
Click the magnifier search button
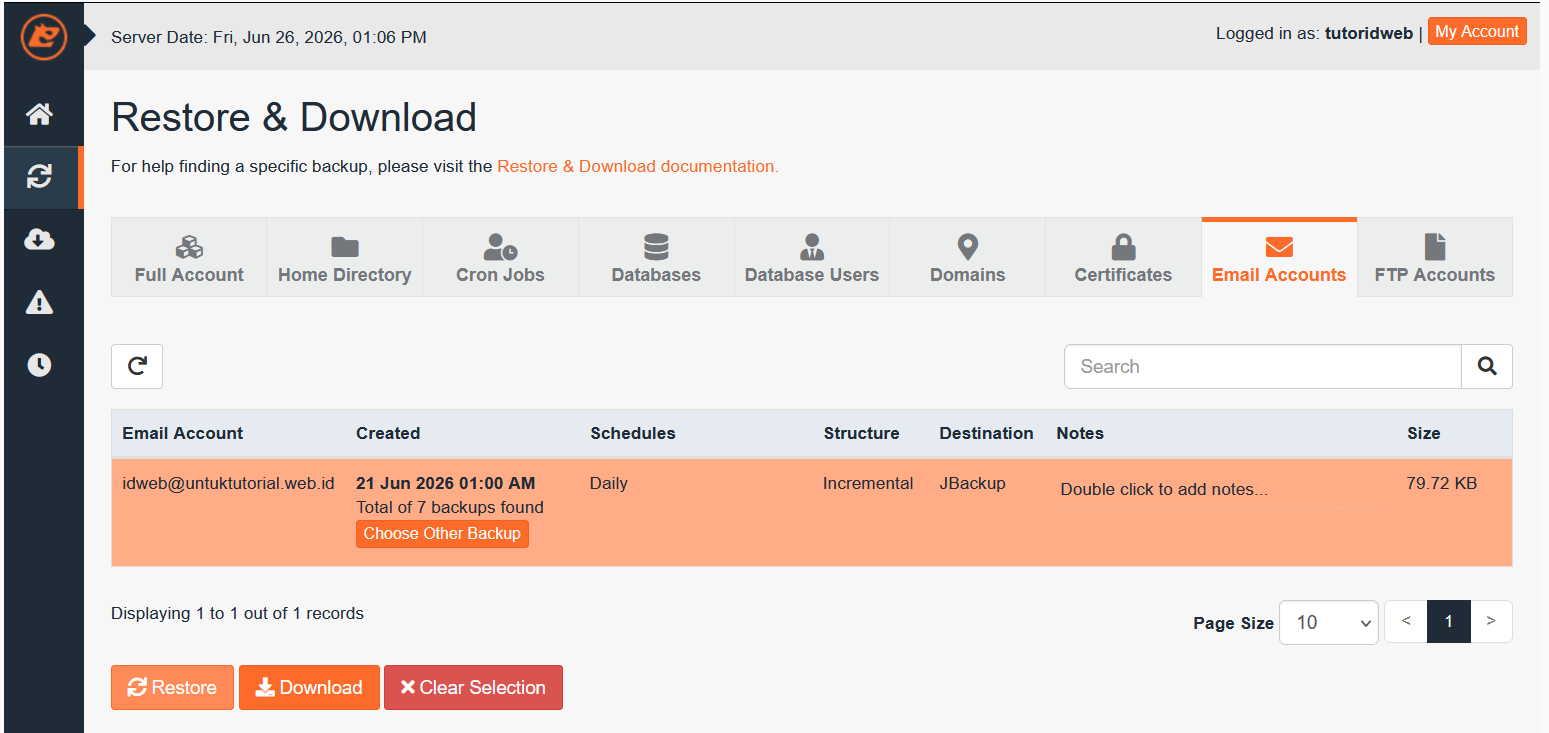point(1487,366)
